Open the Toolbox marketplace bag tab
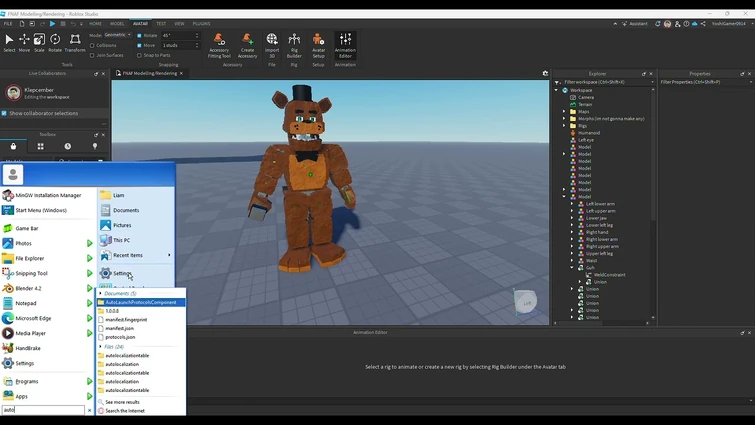This screenshot has width=755, height=425. click(x=13, y=146)
